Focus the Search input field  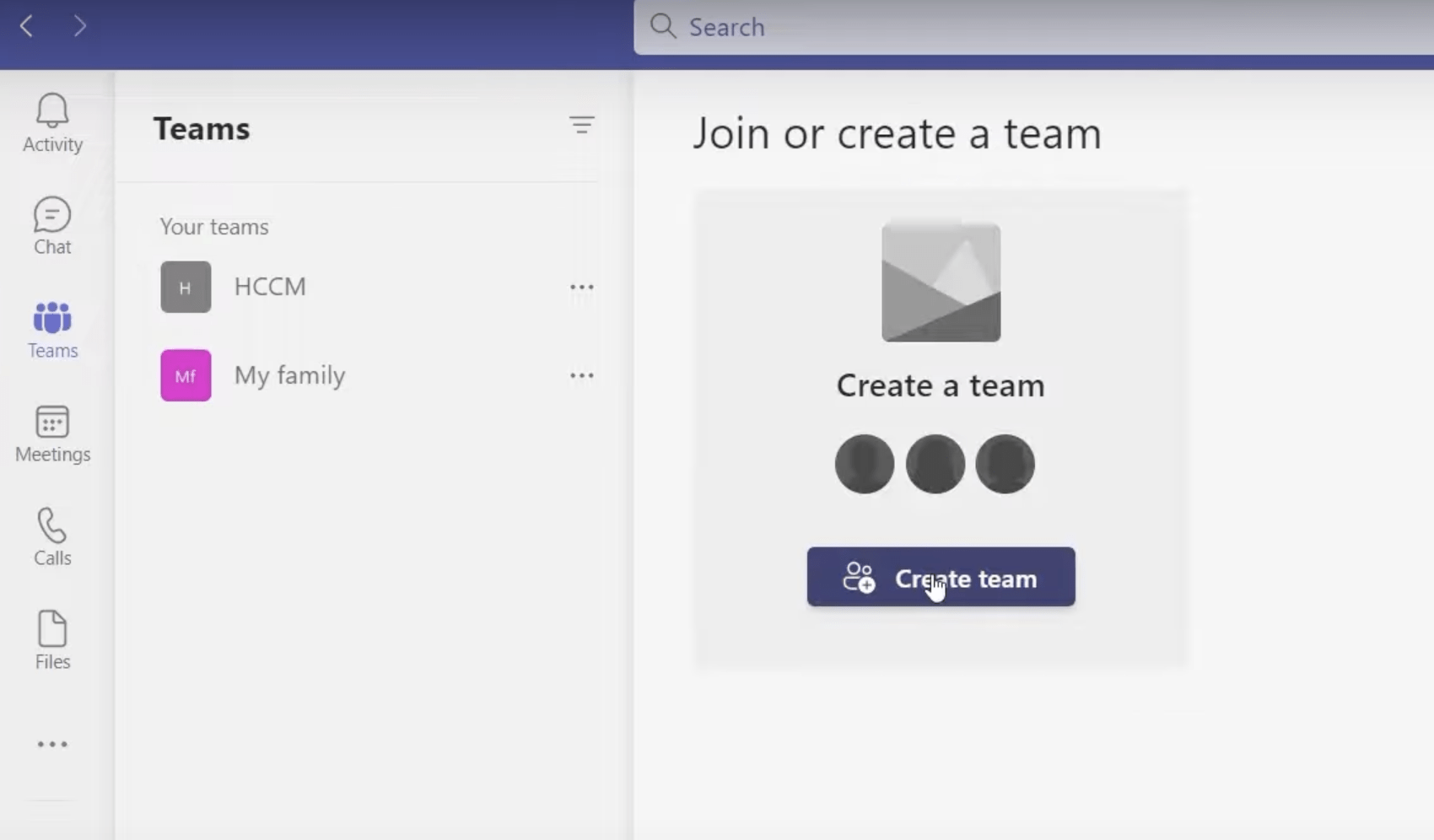[1033, 27]
